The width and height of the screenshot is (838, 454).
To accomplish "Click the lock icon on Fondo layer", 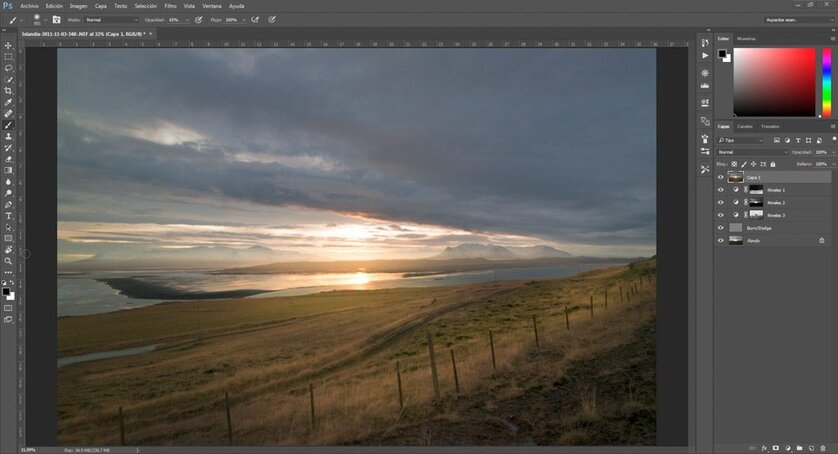I will pyautogui.click(x=822, y=240).
